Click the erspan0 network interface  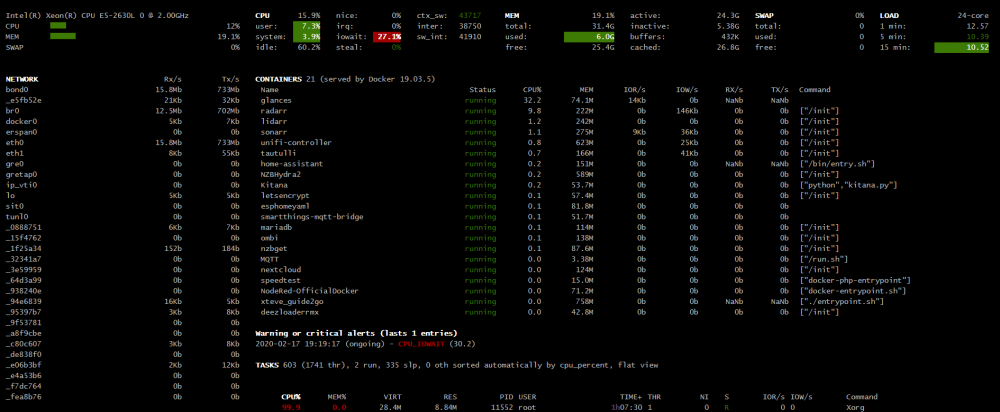[21, 132]
